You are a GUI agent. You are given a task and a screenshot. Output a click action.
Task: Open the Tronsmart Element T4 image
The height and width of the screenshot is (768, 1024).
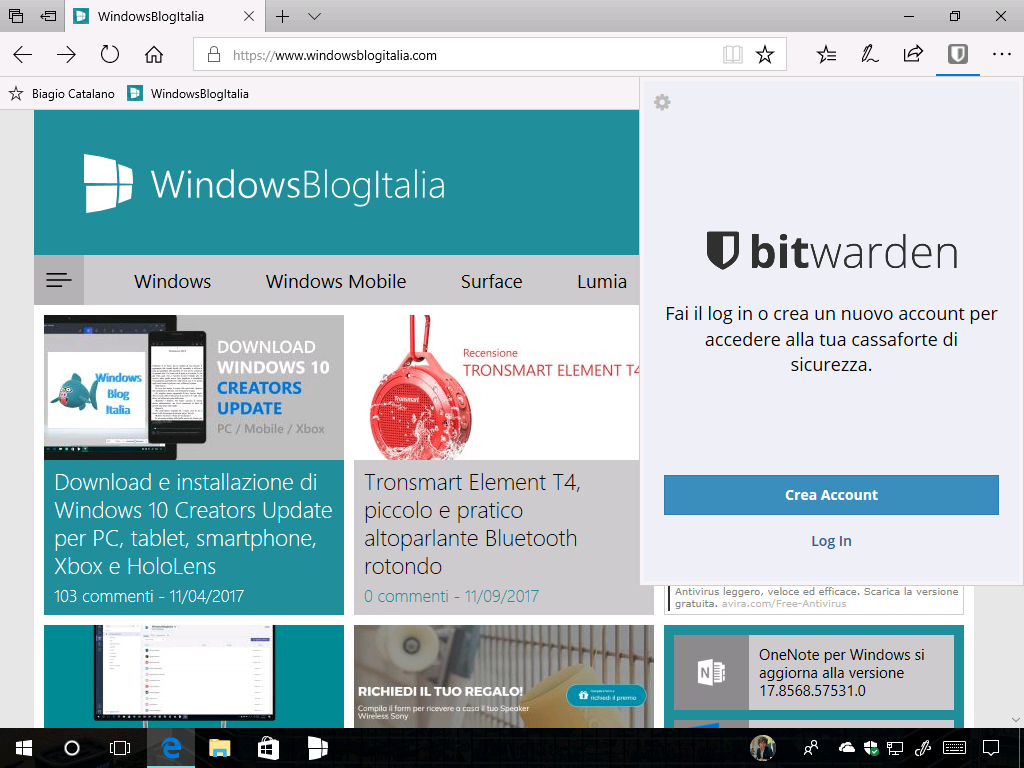point(496,388)
